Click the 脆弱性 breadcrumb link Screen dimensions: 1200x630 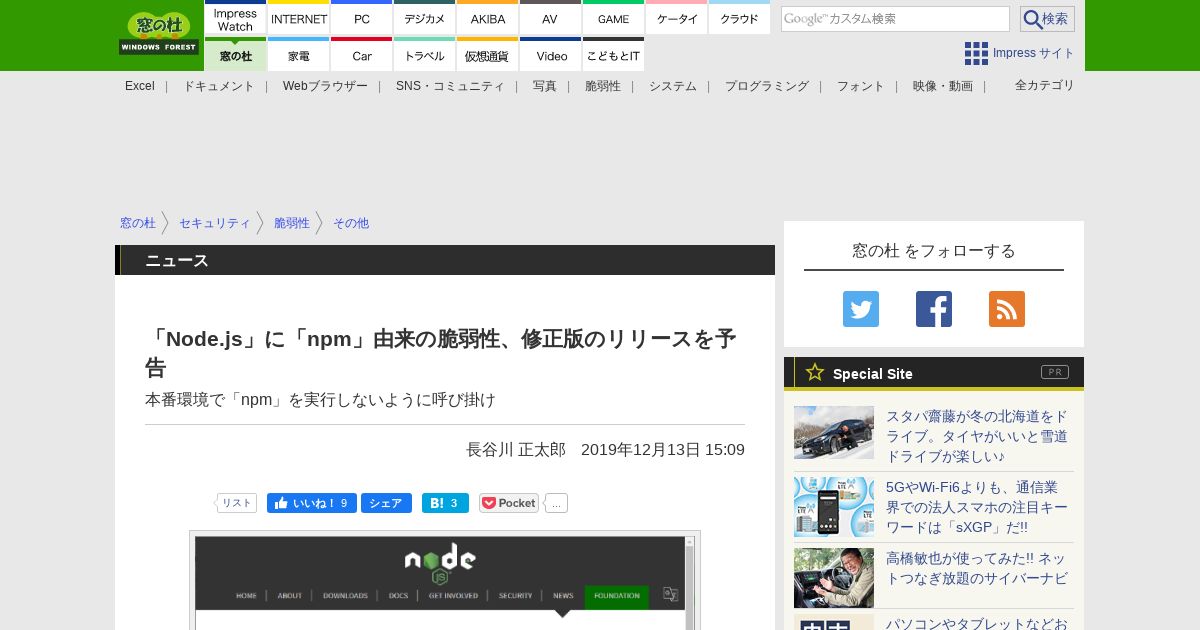click(x=292, y=223)
